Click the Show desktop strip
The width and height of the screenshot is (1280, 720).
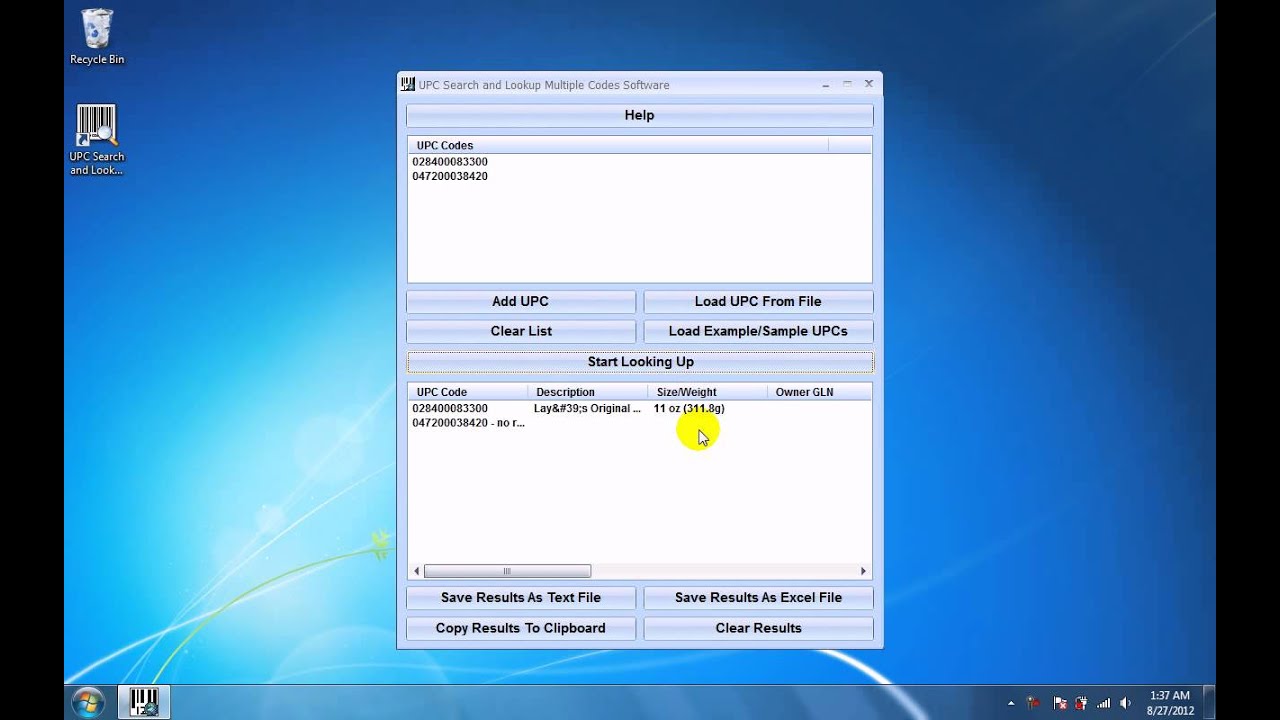click(x=1209, y=702)
